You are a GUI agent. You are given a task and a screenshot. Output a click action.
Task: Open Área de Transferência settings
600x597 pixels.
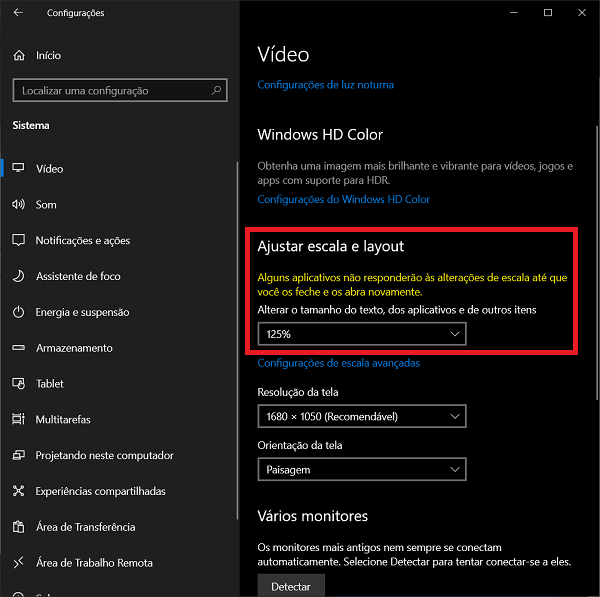point(85,527)
